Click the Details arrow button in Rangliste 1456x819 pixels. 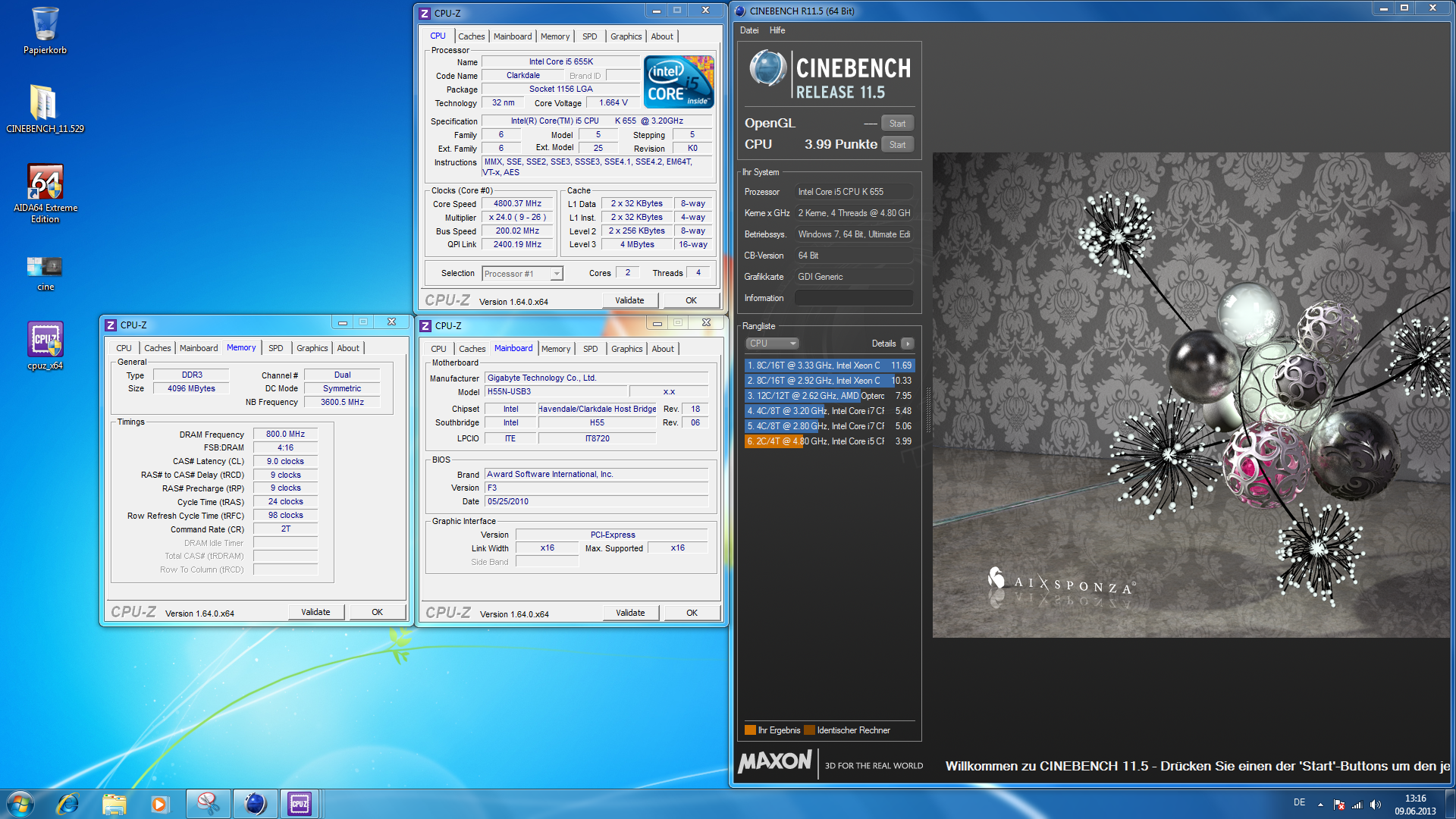point(907,344)
